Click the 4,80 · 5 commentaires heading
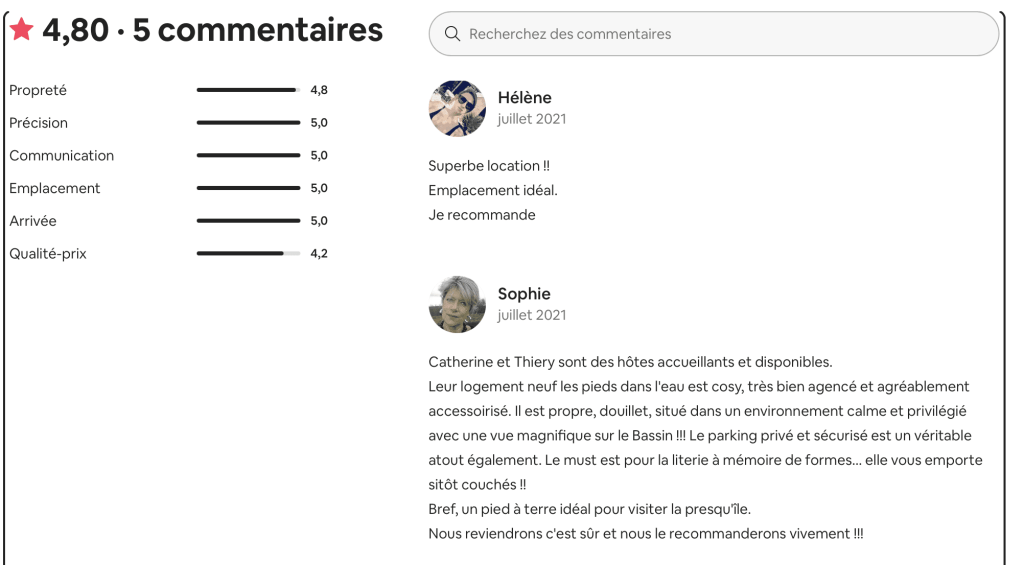Image resolution: width=1024 pixels, height=565 pixels. pos(212,31)
